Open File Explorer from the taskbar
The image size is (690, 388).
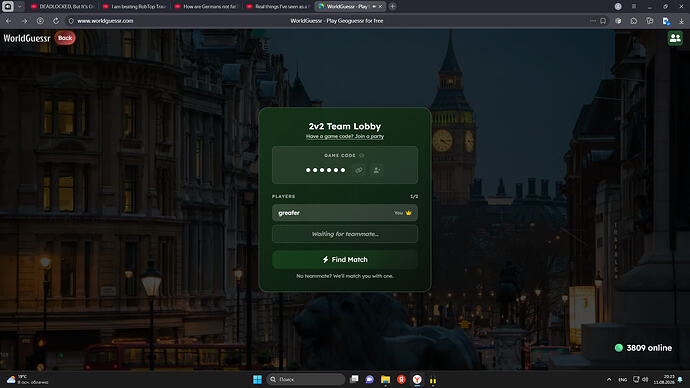385,379
